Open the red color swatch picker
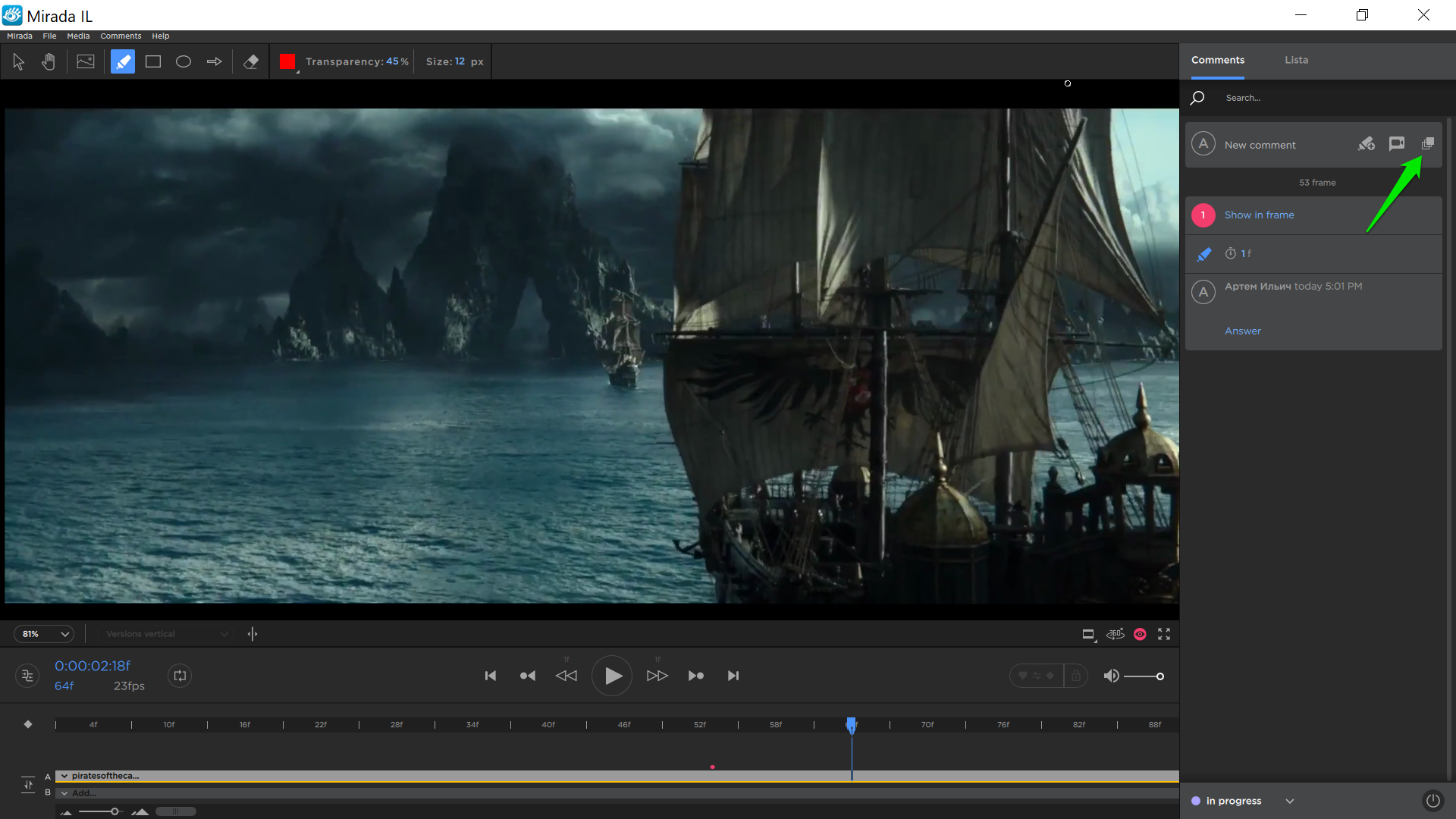 [287, 61]
